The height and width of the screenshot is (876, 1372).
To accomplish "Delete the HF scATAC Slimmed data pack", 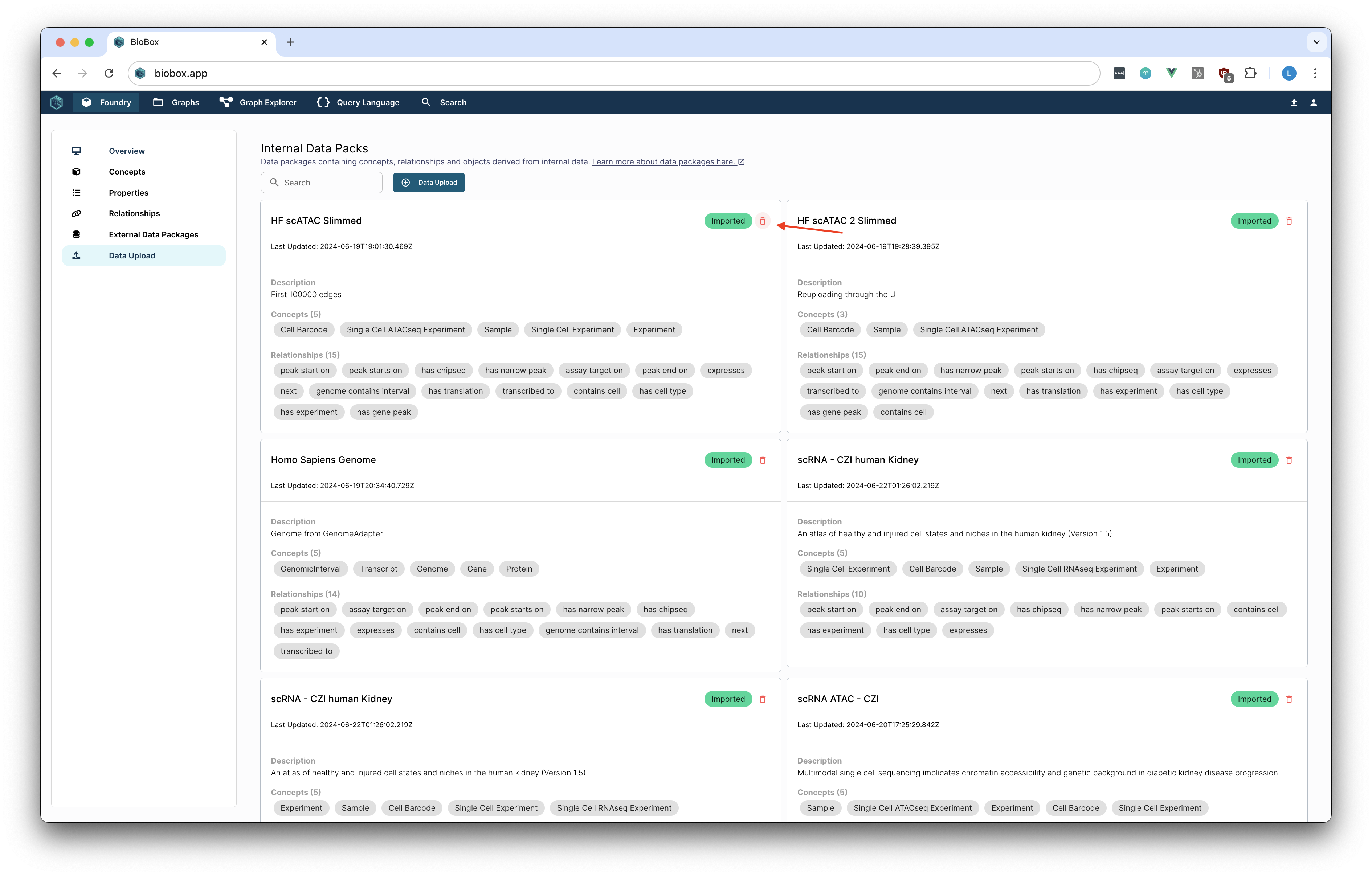I will point(762,221).
